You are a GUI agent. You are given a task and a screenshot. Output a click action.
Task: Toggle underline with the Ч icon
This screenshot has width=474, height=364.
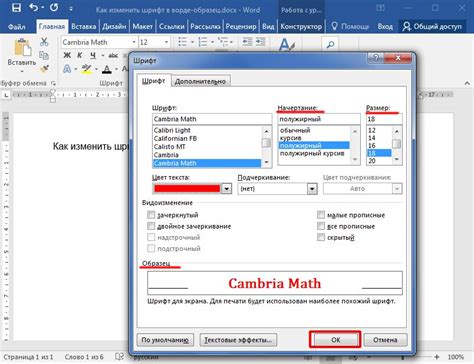click(x=93, y=55)
